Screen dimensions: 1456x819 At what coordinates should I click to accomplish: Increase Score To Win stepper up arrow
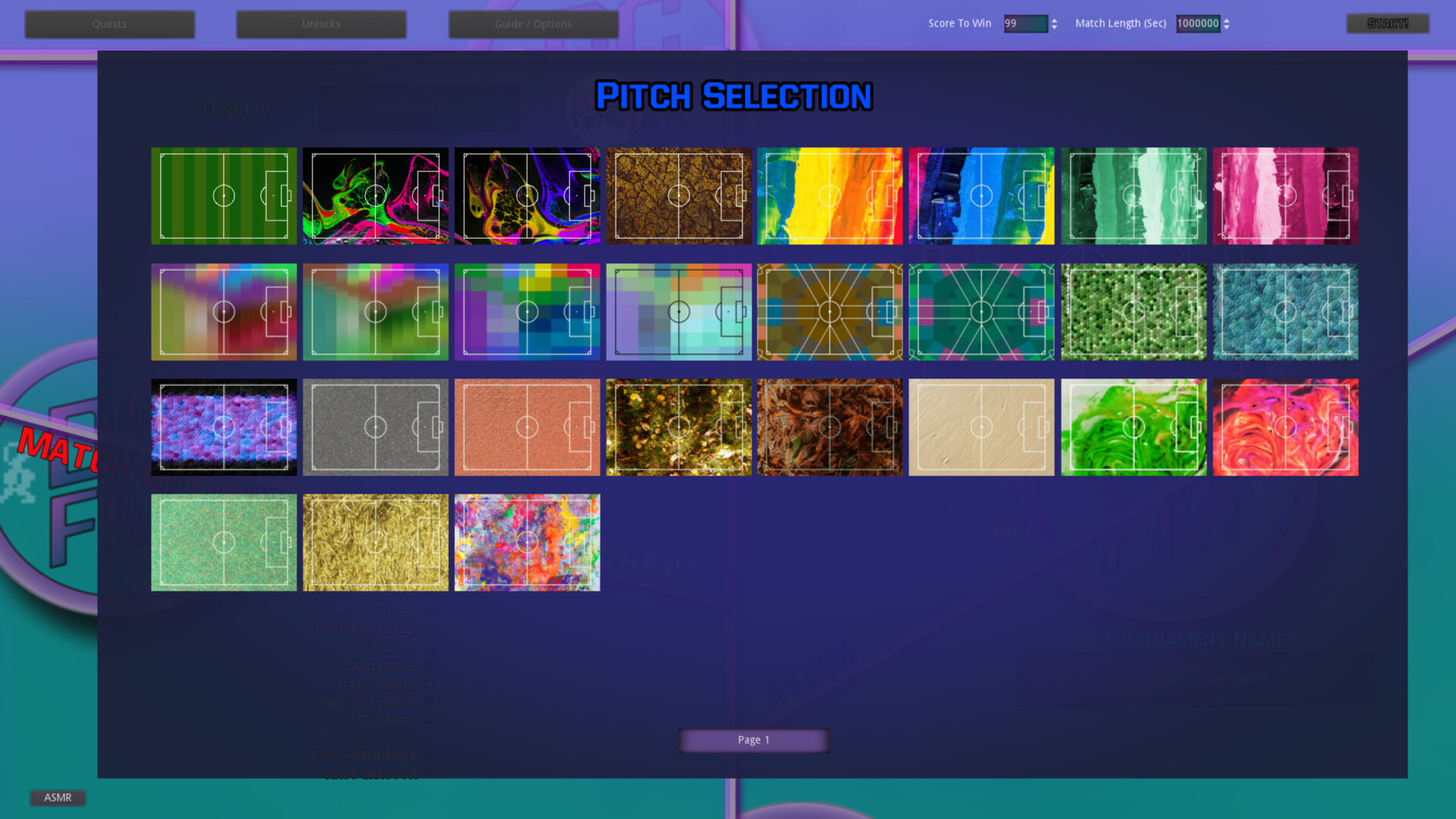(x=1054, y=20)
